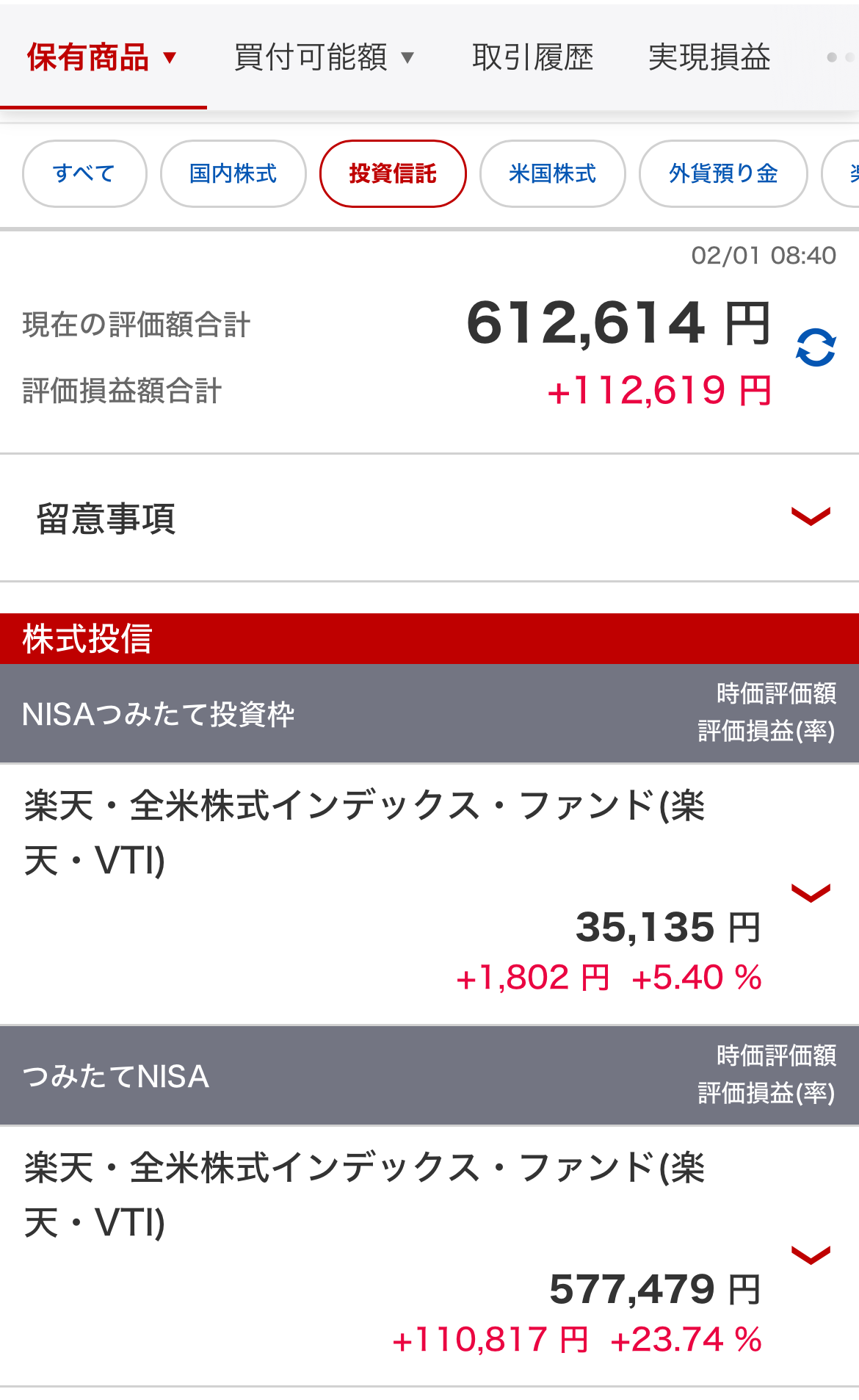Filter by 国内株式
Screen dimensions: 859x1400
(x=233, y=174)
